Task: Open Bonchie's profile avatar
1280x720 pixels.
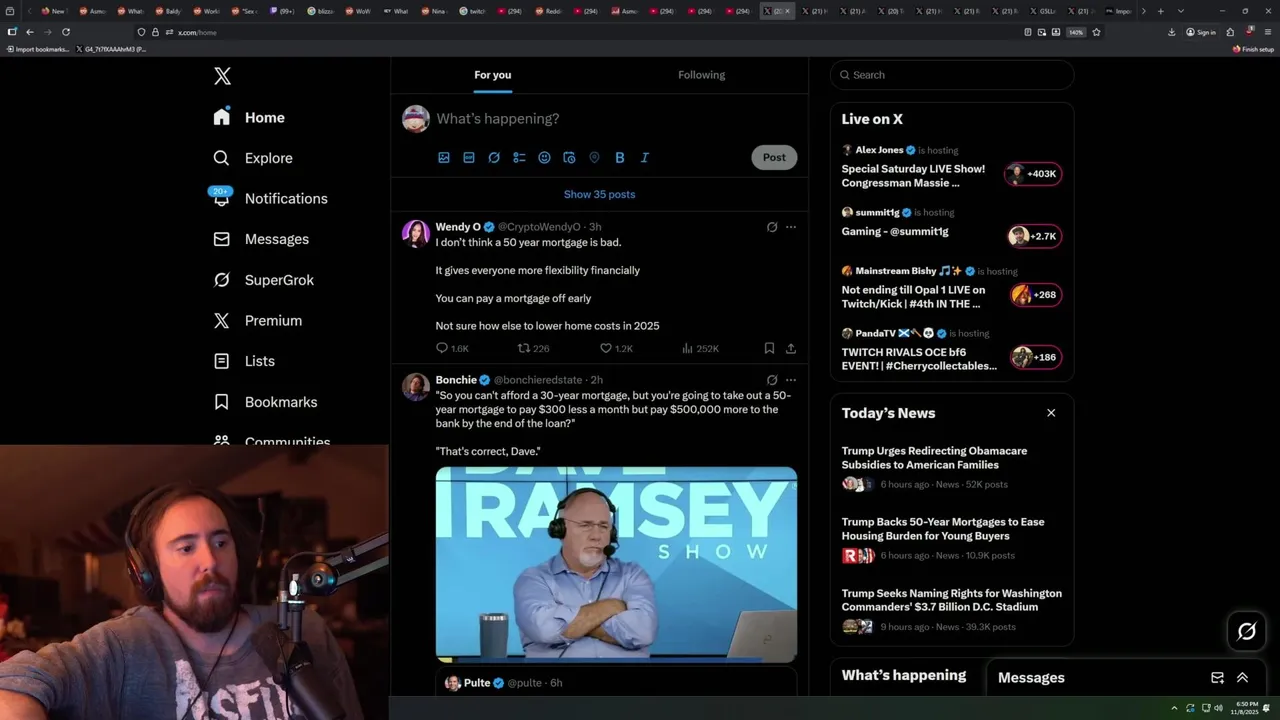Action: pyautogui.click(x=416, y=387)
